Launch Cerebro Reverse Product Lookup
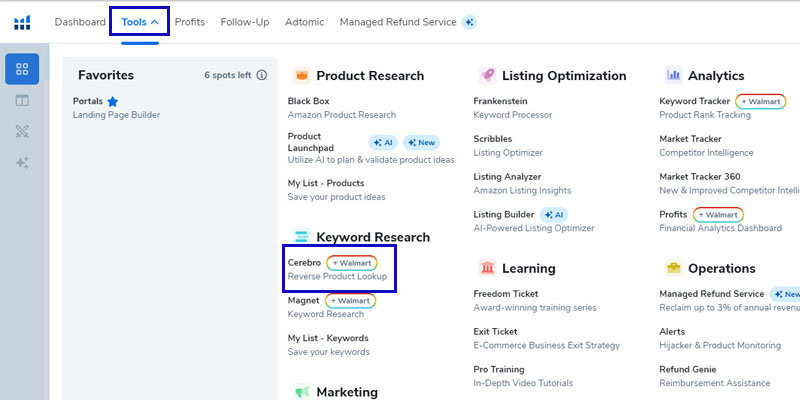This screenshot has height=400, width=800. (337, 269)
